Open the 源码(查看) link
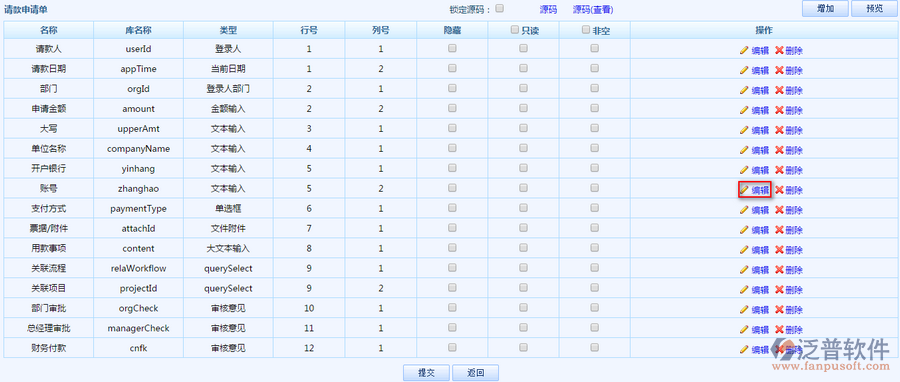The image size is (900, 382). click(594, 9)
